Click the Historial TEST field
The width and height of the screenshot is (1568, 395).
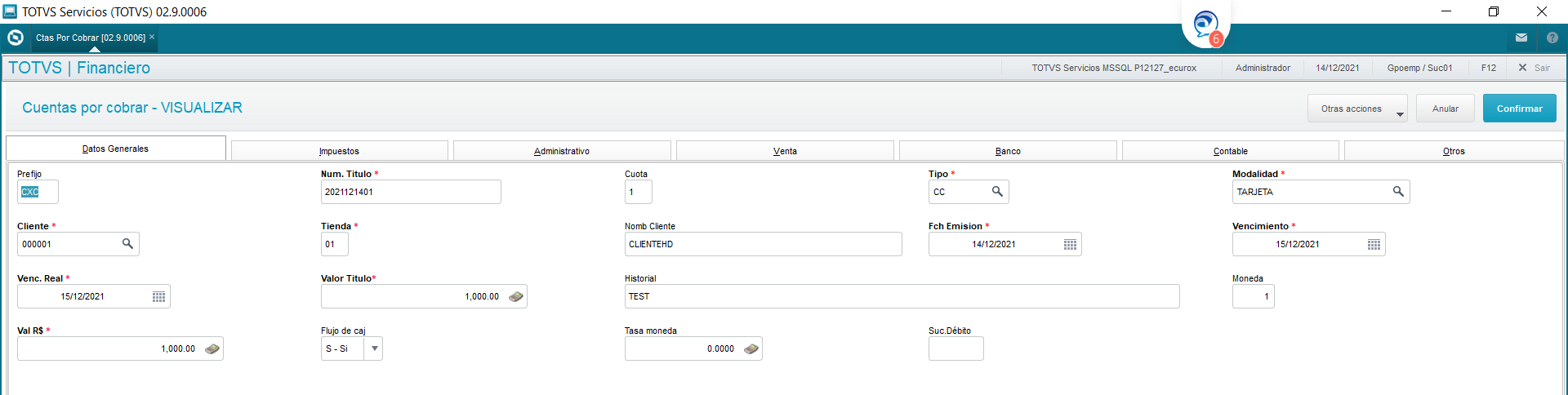tap(902, 296)
